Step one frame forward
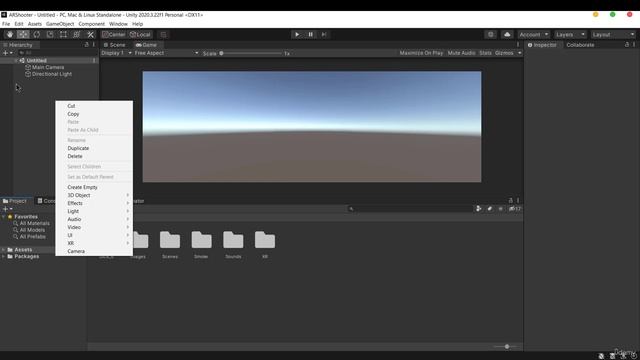Image resolution: width=640 pixels, height=360 pixels. tap(324, 35)
